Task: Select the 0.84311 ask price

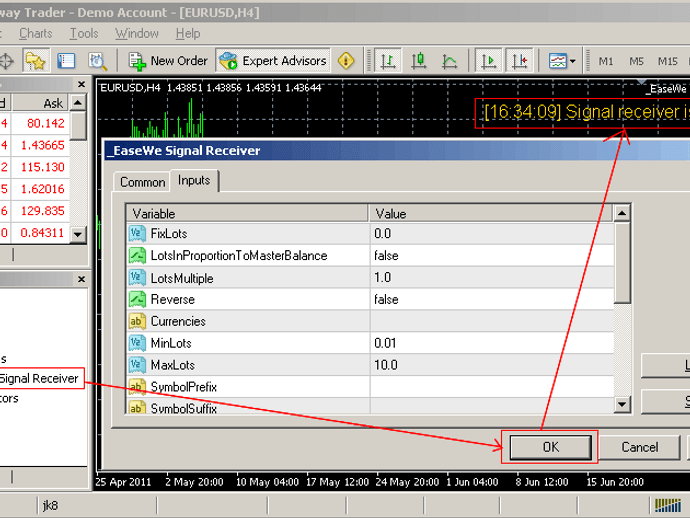Action: pos(43,233)
